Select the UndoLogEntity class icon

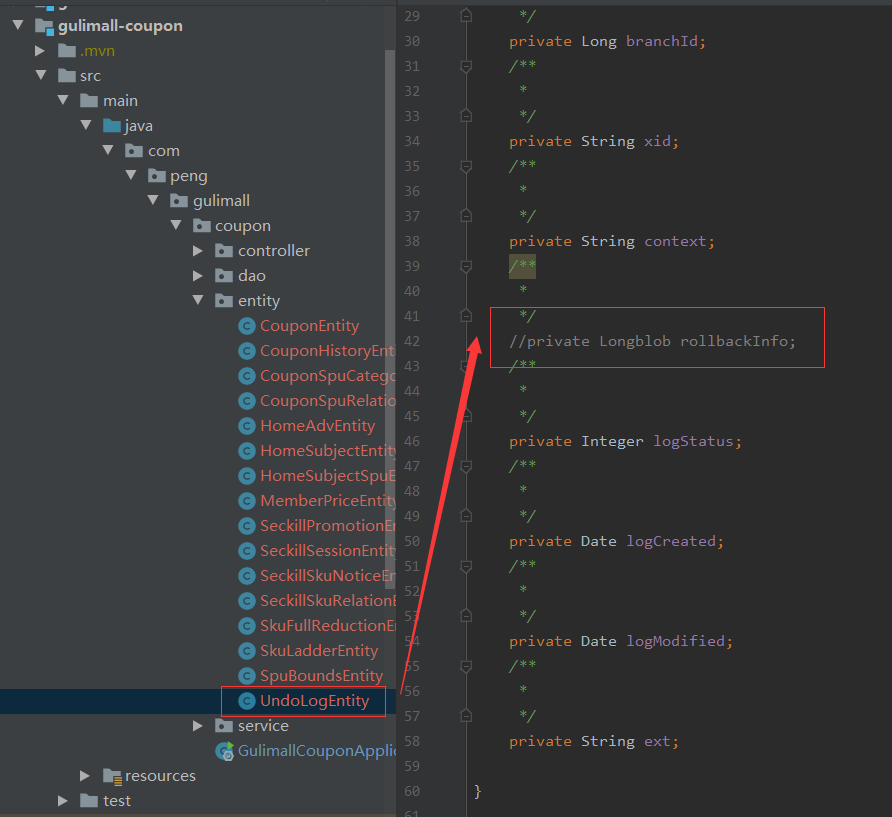(x=246, y=702)
